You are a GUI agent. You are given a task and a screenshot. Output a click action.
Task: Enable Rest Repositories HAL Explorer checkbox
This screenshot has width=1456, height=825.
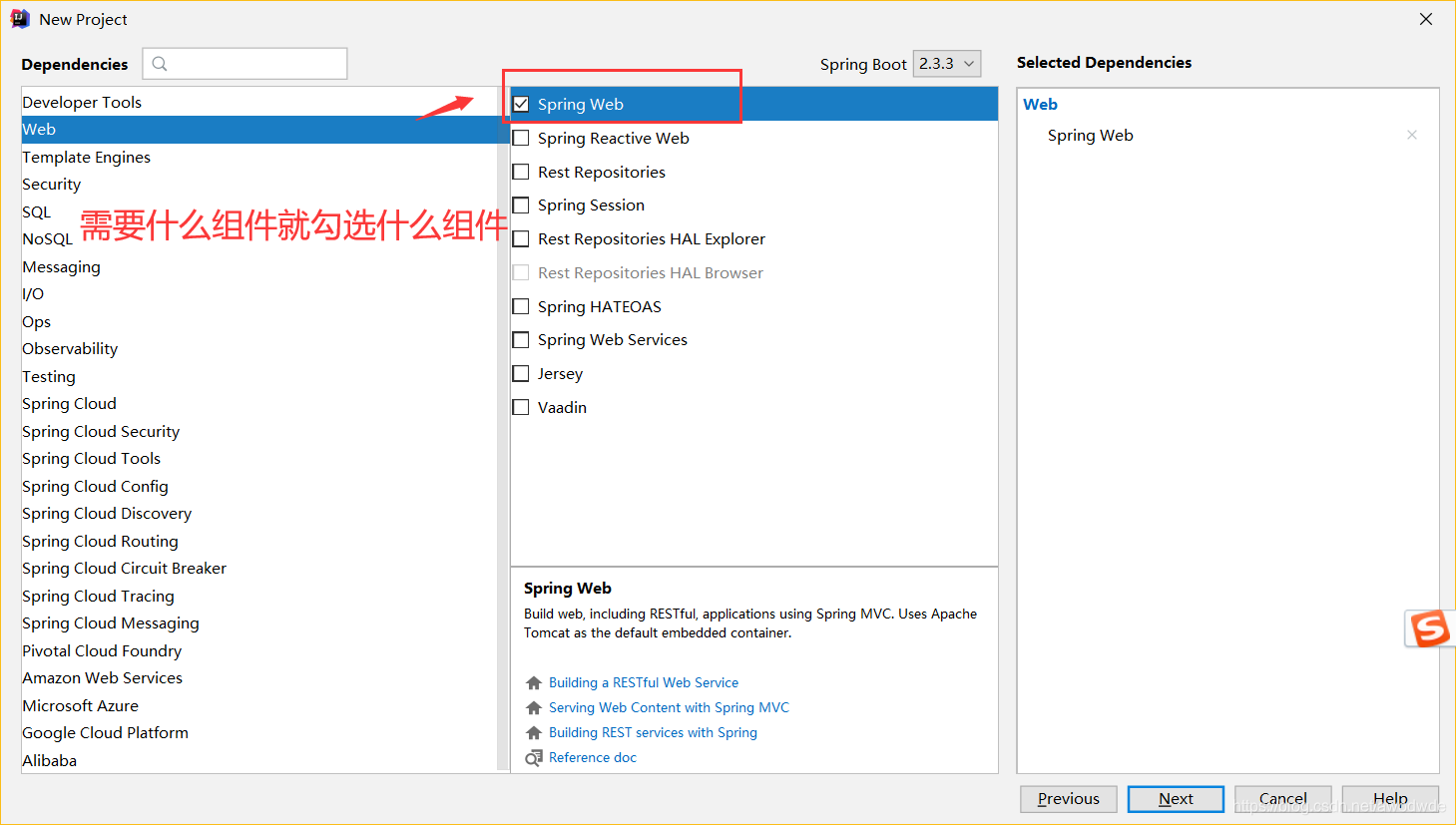(521, 238)
